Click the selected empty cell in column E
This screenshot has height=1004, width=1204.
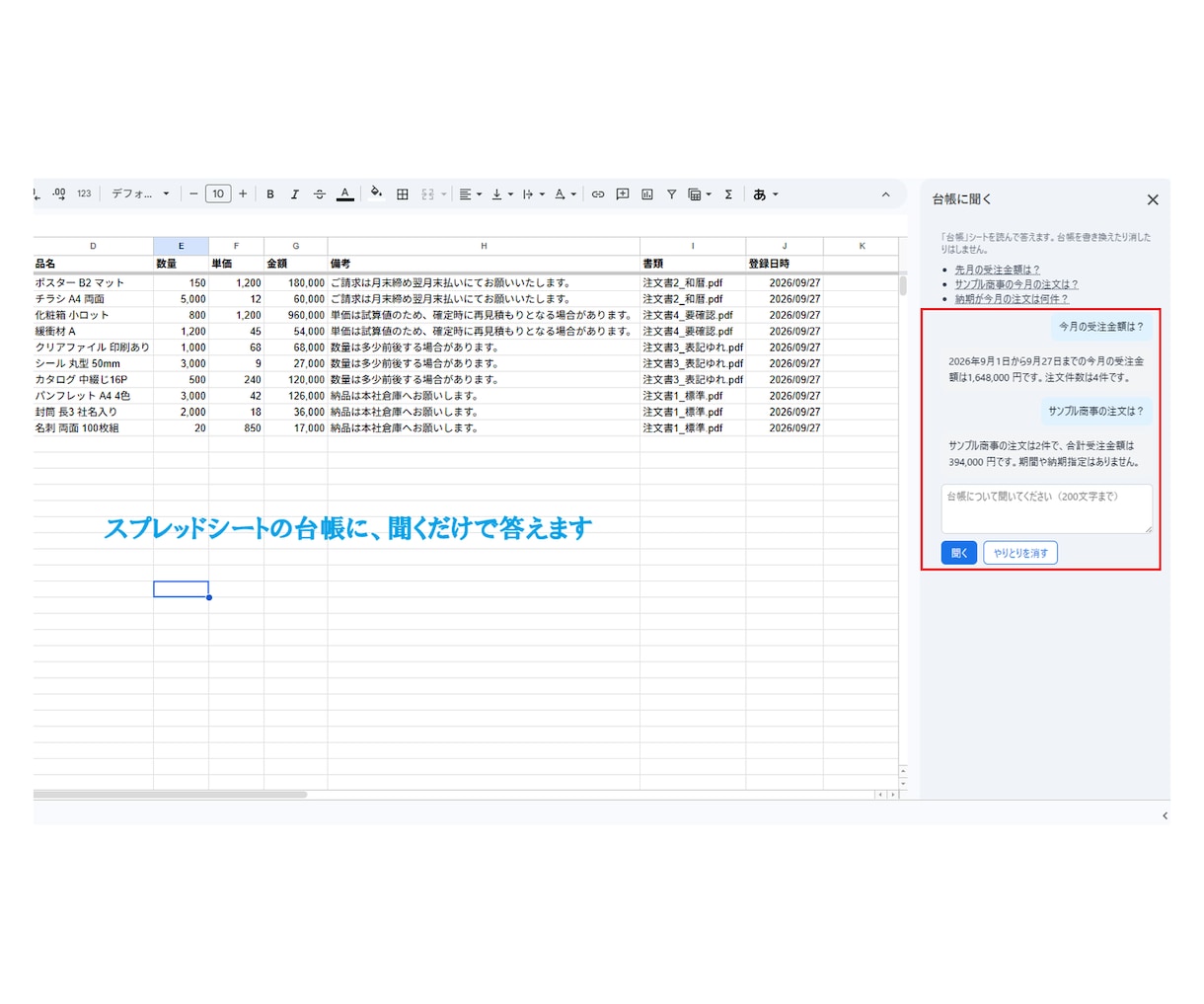[x=181, y=589]
